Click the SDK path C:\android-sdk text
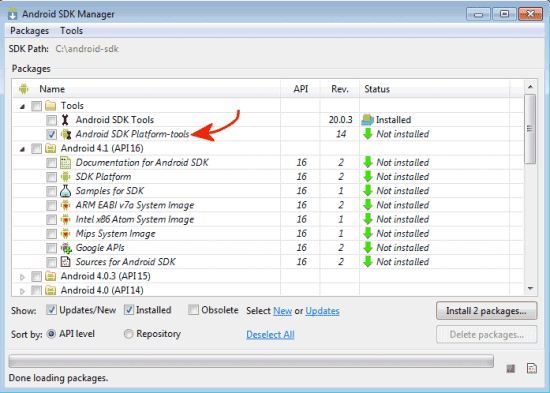Screen dimensions: 550x393 pos(87,49)
